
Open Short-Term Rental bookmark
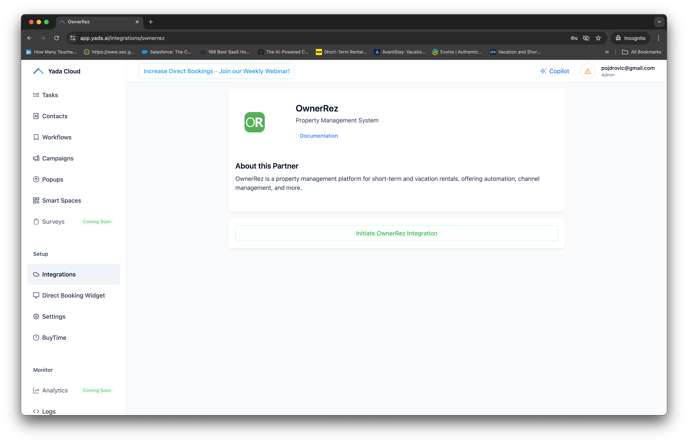(341, 52)
